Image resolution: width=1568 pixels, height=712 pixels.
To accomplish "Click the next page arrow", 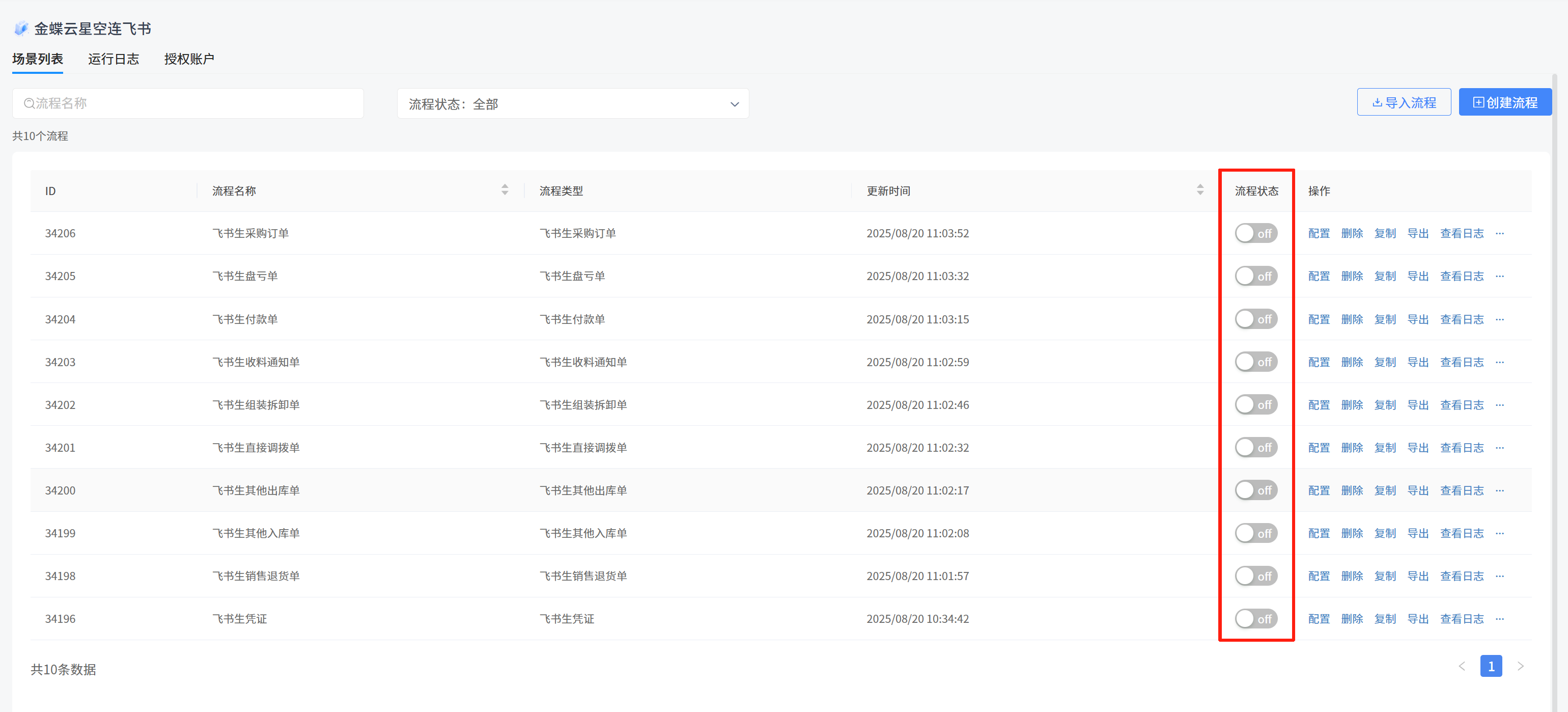I will [1520, 666].
